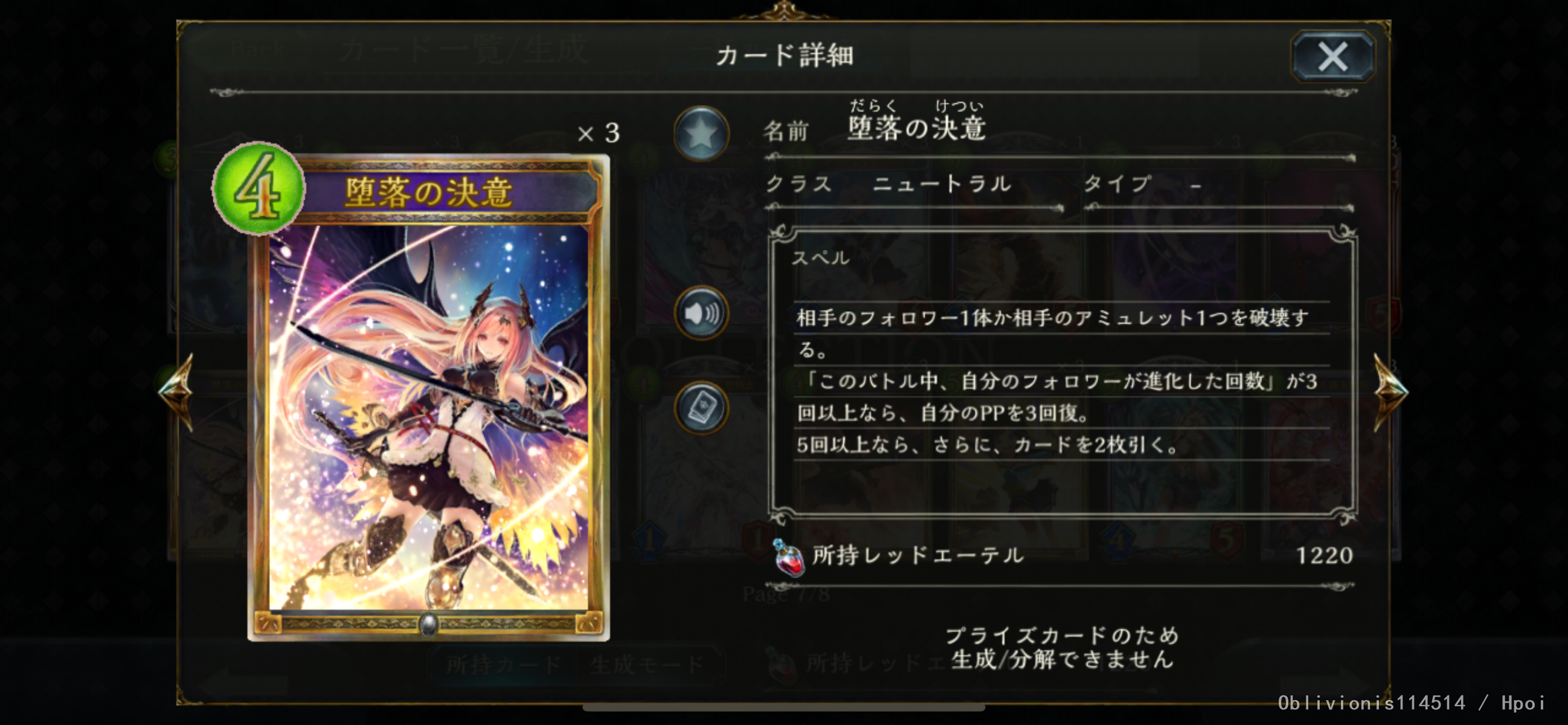Tap the red ether vial icon
This screenshot has height=725, width=1568.
(x=788, y=557)
